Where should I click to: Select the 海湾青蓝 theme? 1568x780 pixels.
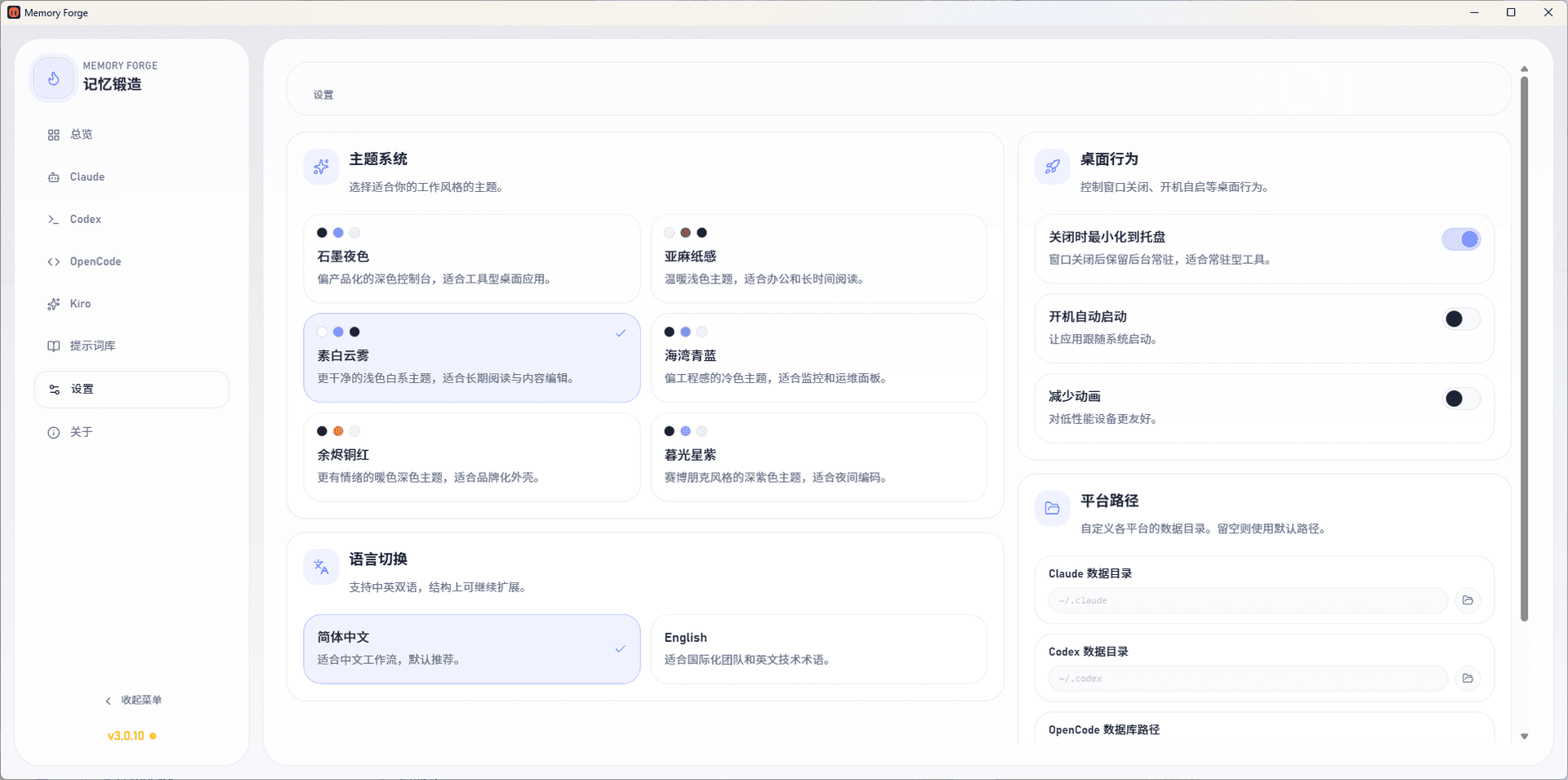818,358
